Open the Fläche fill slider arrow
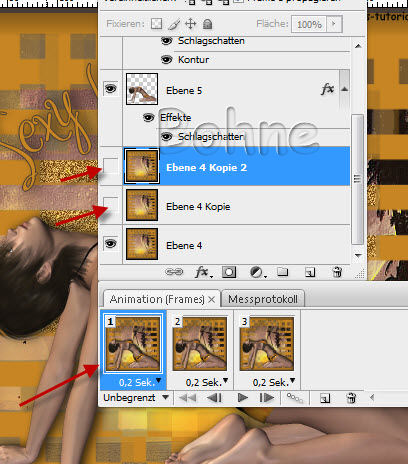This screenshot has width=408, height=464. [334, 24]
